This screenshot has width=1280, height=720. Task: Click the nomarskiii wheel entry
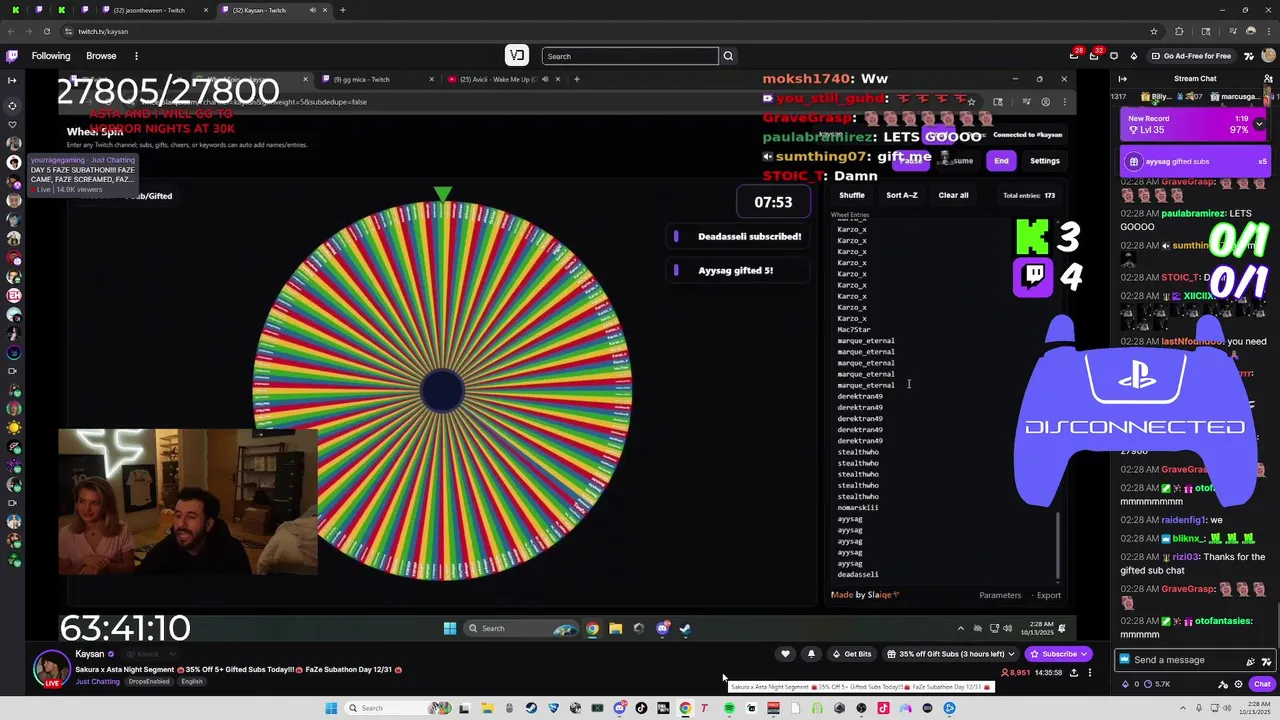point(858,508)
